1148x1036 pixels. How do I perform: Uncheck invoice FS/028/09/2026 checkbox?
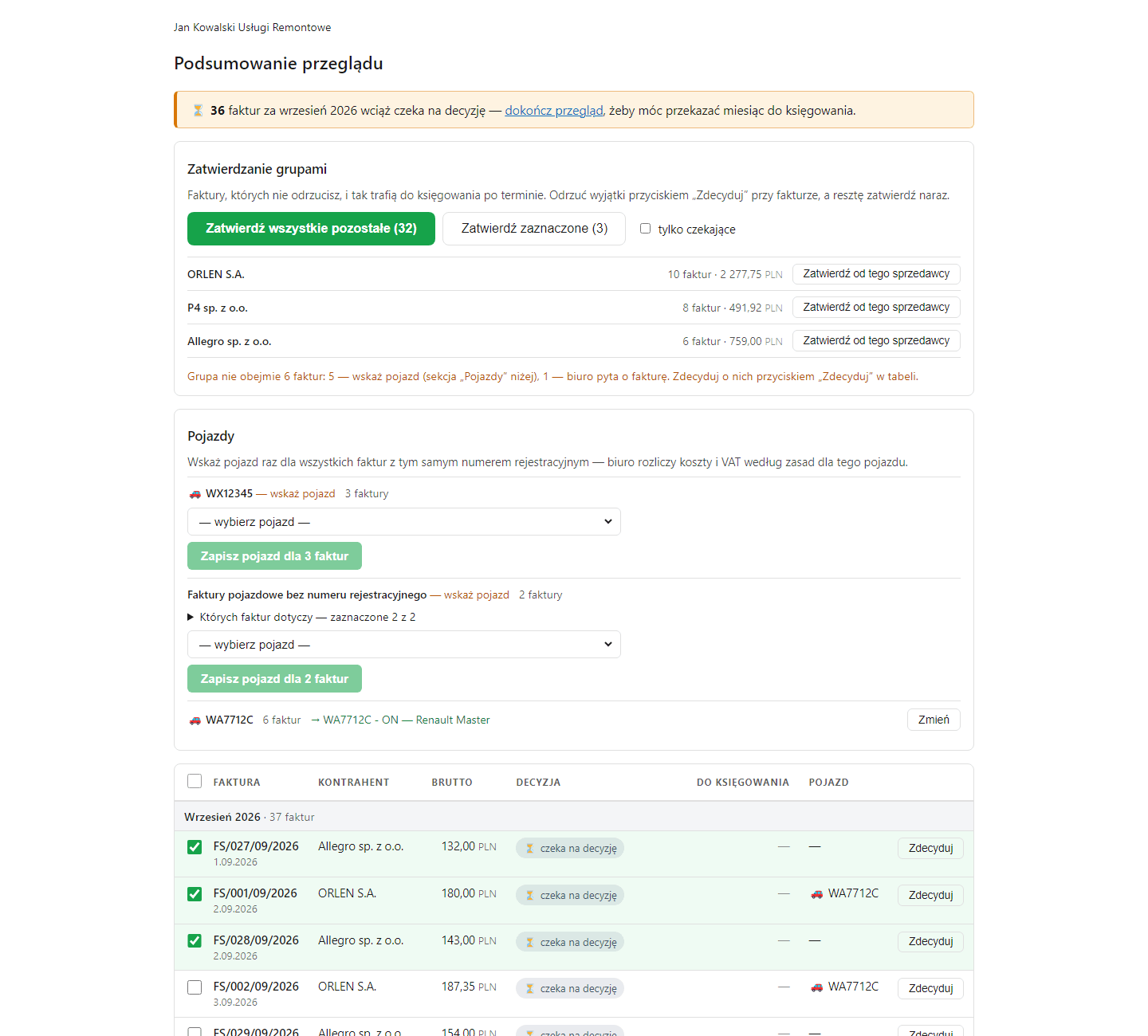point(195,941)
